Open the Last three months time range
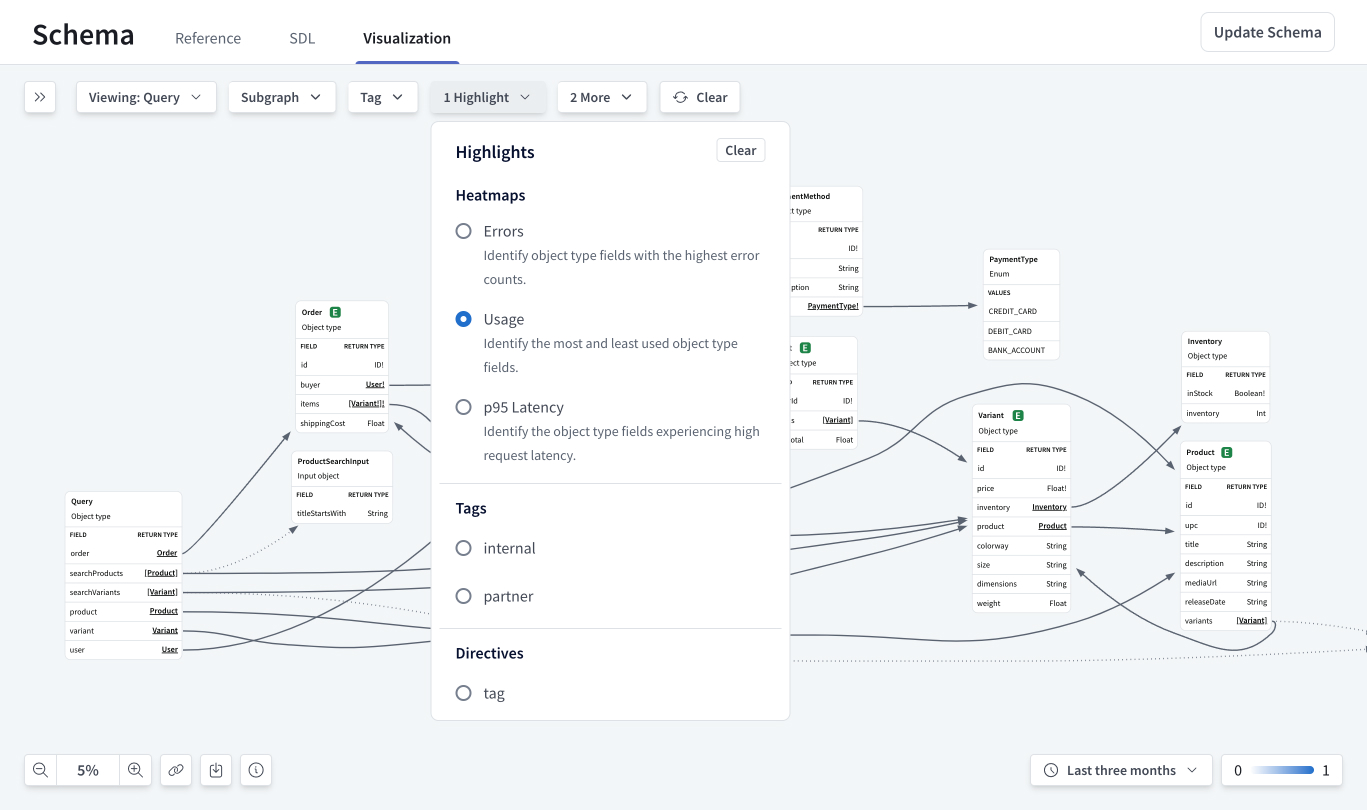Image resolution: width=1367 pixels, height=810 pixels. click(1121, 770)
